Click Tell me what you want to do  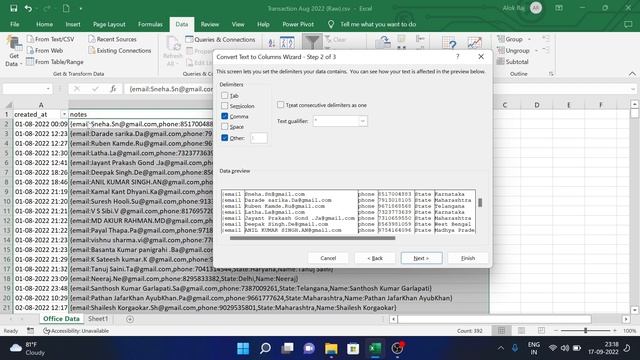tap(378, 24)
